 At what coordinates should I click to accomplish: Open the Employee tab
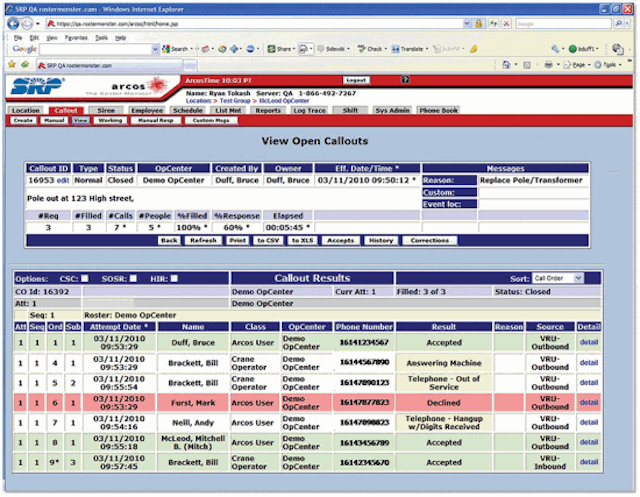[147, 110]
